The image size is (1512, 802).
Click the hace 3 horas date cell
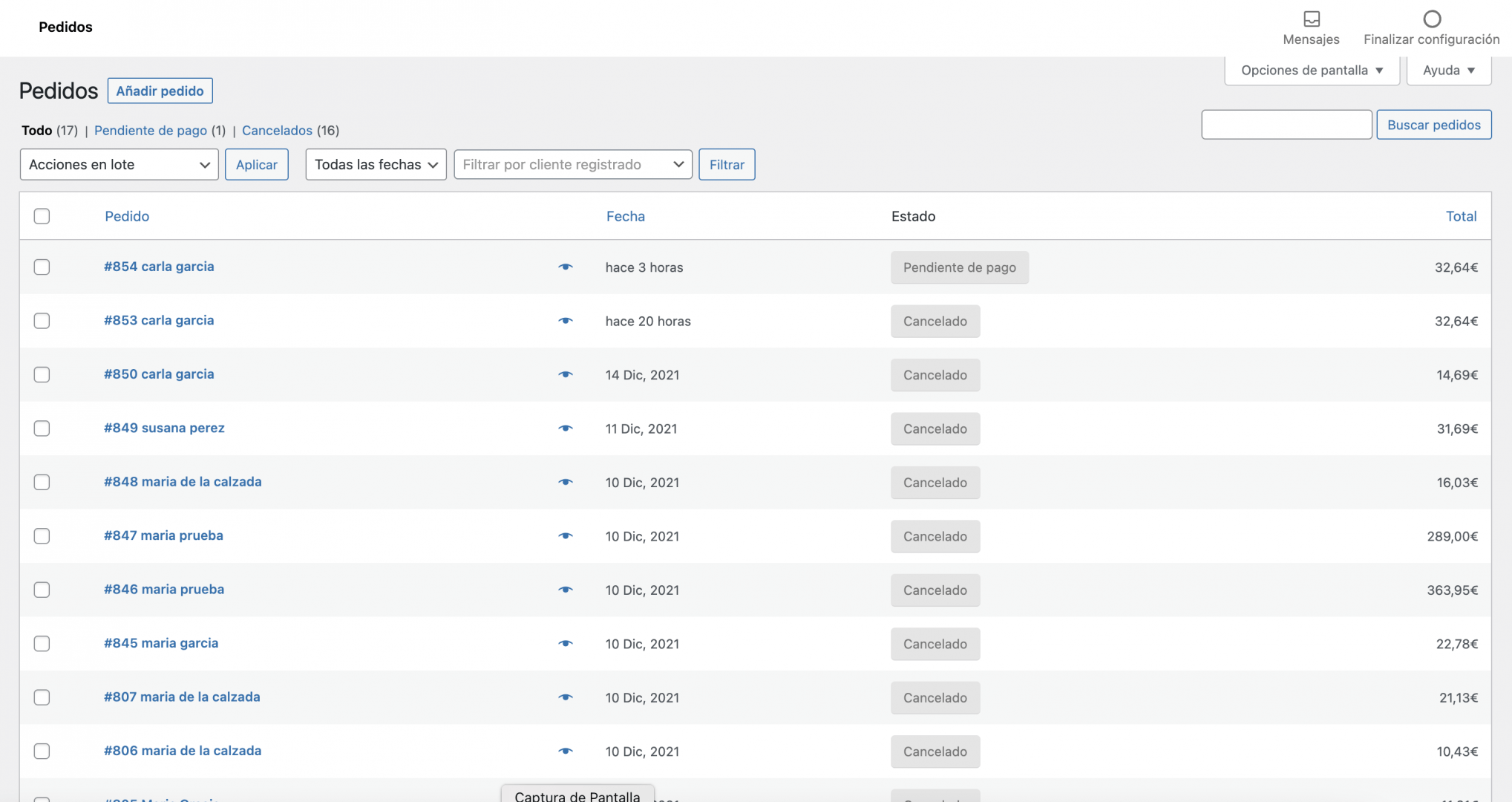[644, 267]
